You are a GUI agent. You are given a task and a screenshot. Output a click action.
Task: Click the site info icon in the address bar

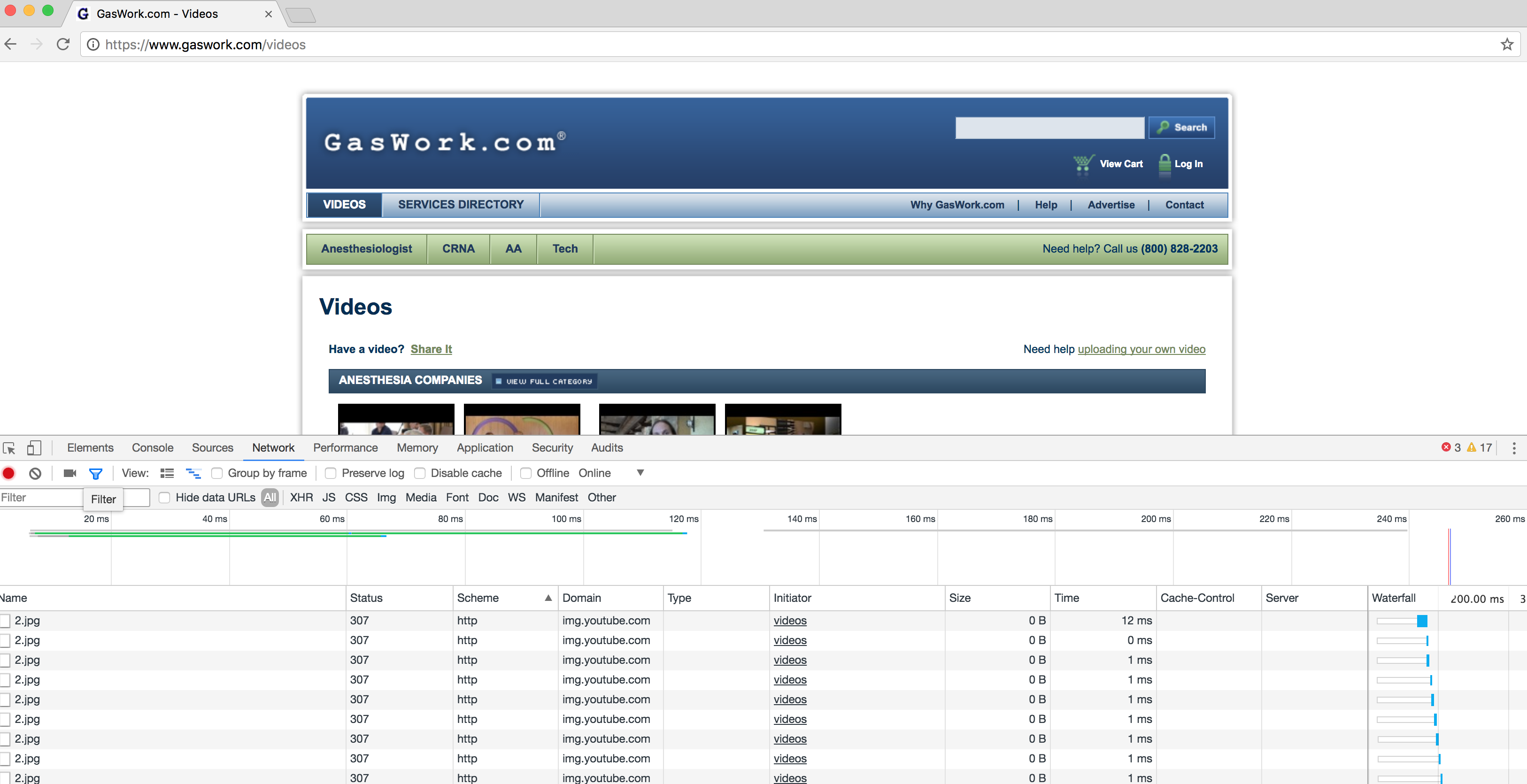(x=93, y=45)
